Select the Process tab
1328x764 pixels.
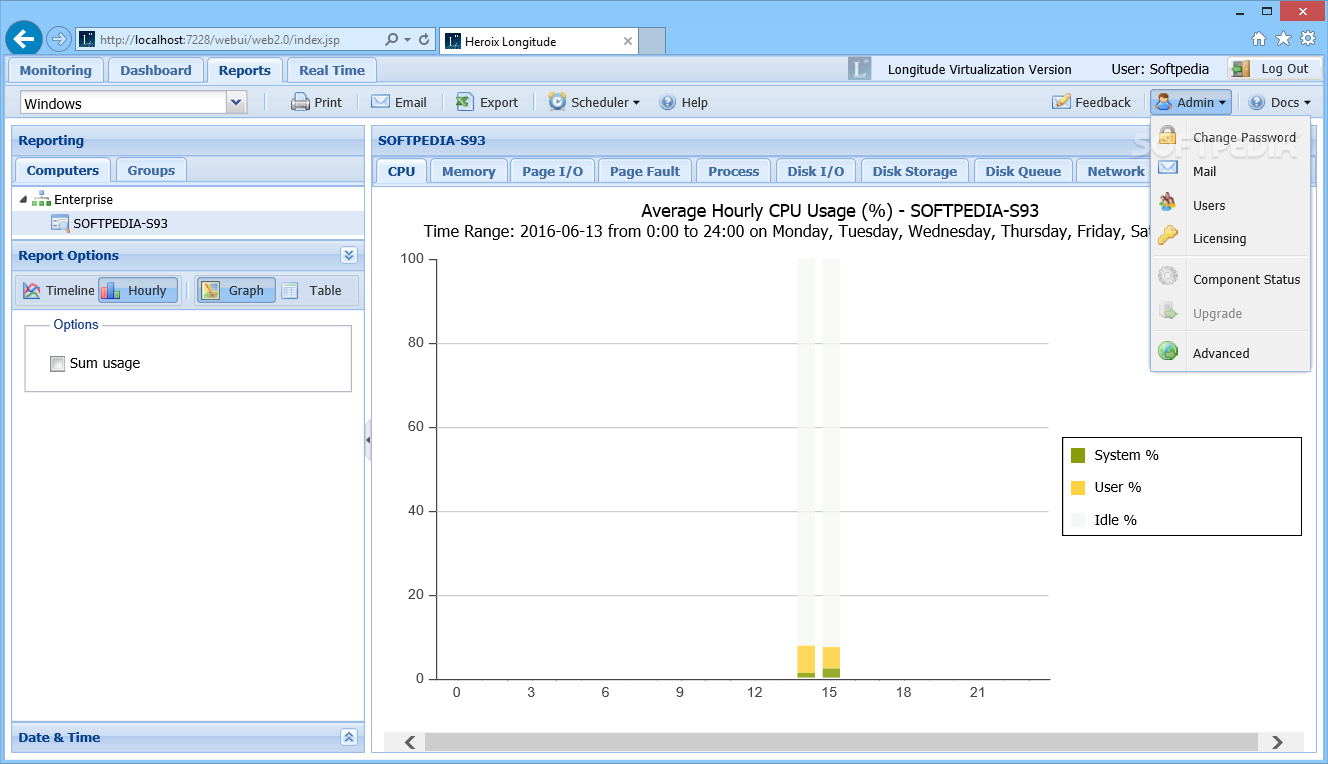(734, 171)
